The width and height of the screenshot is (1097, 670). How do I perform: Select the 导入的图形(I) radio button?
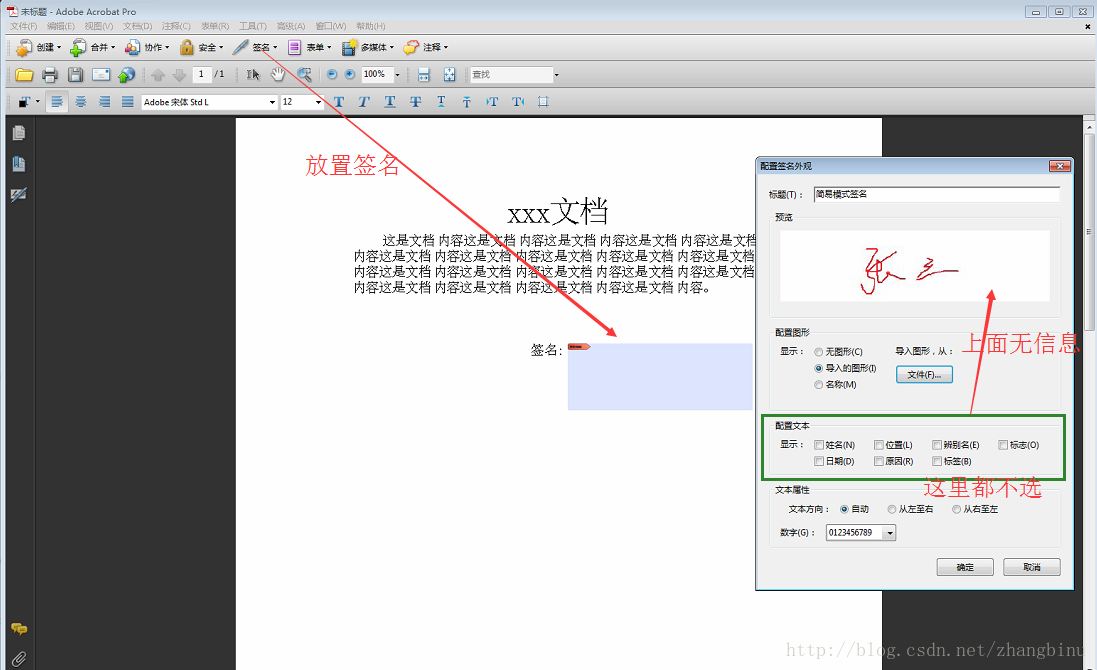tap(819, 368)
